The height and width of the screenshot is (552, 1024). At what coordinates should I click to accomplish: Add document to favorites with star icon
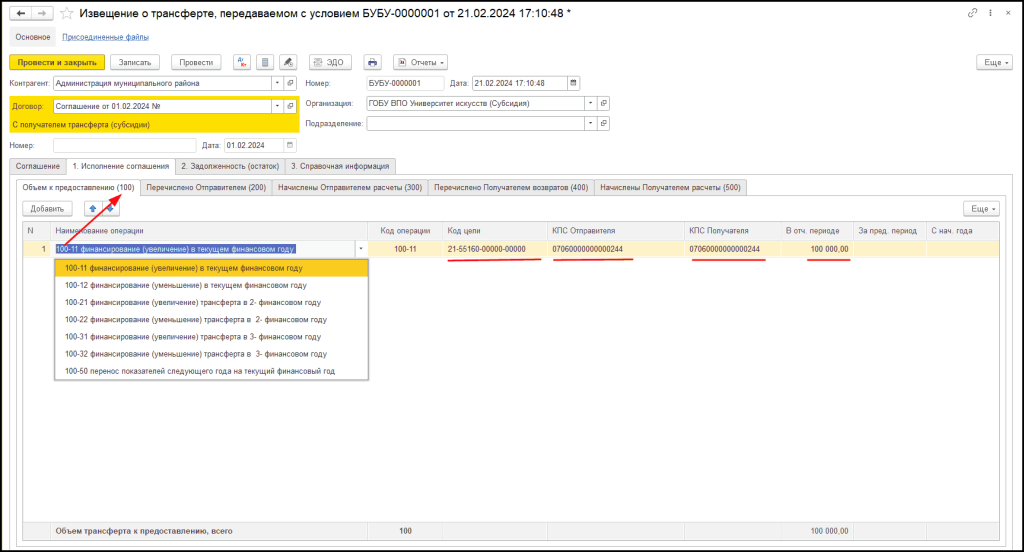(67, 13)
